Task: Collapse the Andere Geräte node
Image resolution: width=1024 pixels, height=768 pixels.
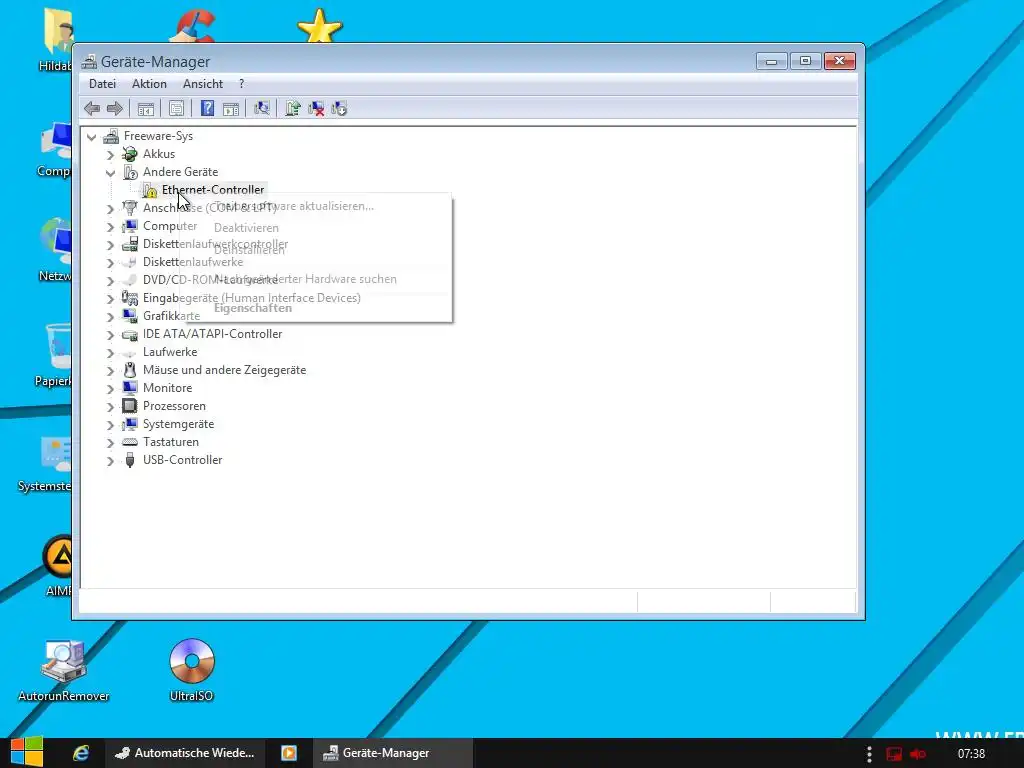Action: (110, 172)
